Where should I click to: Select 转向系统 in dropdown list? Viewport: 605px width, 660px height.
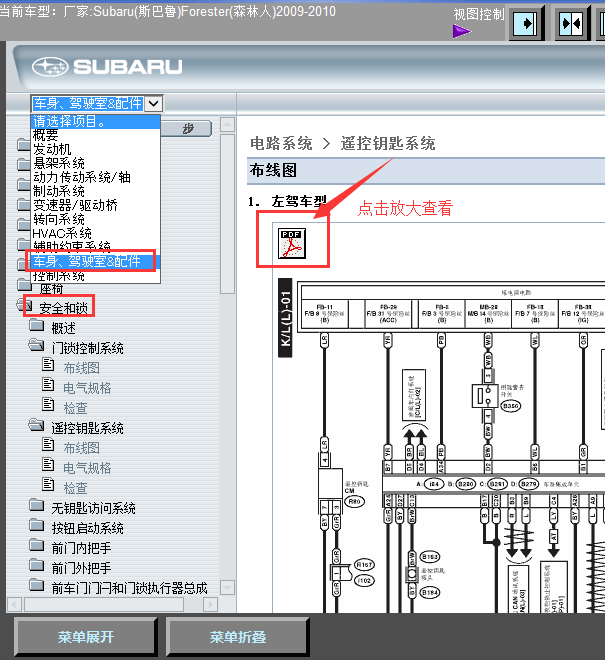tap(96, 219)
